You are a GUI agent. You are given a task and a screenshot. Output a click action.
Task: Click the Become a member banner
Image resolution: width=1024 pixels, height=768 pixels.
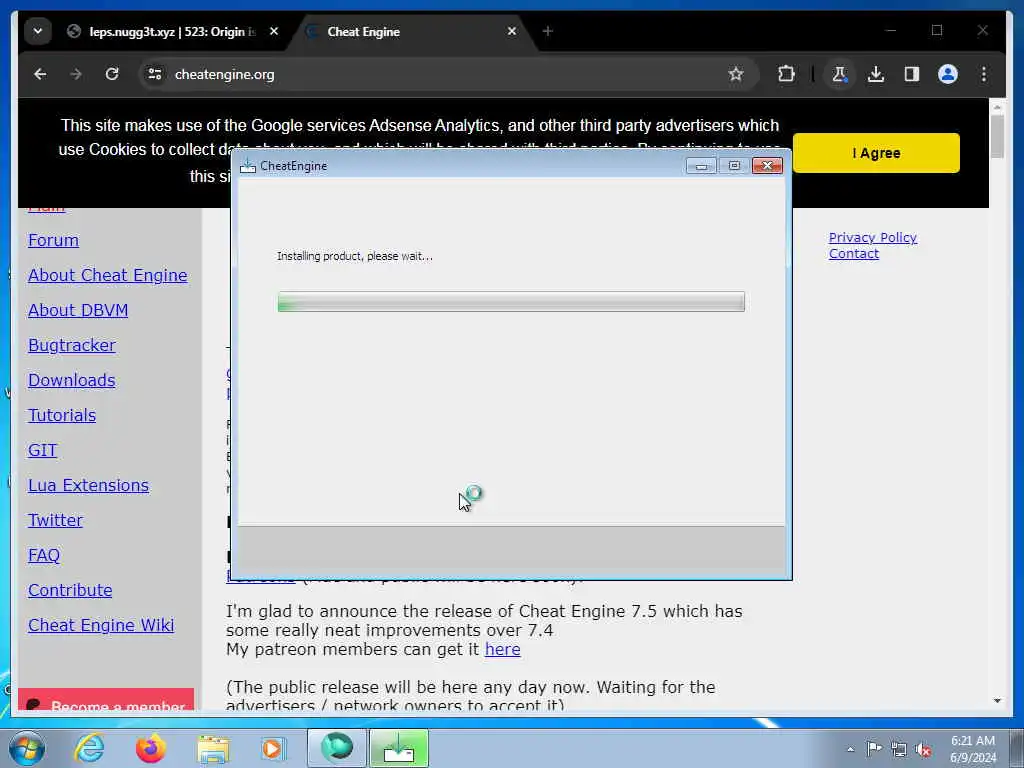[x=106, y=699]
